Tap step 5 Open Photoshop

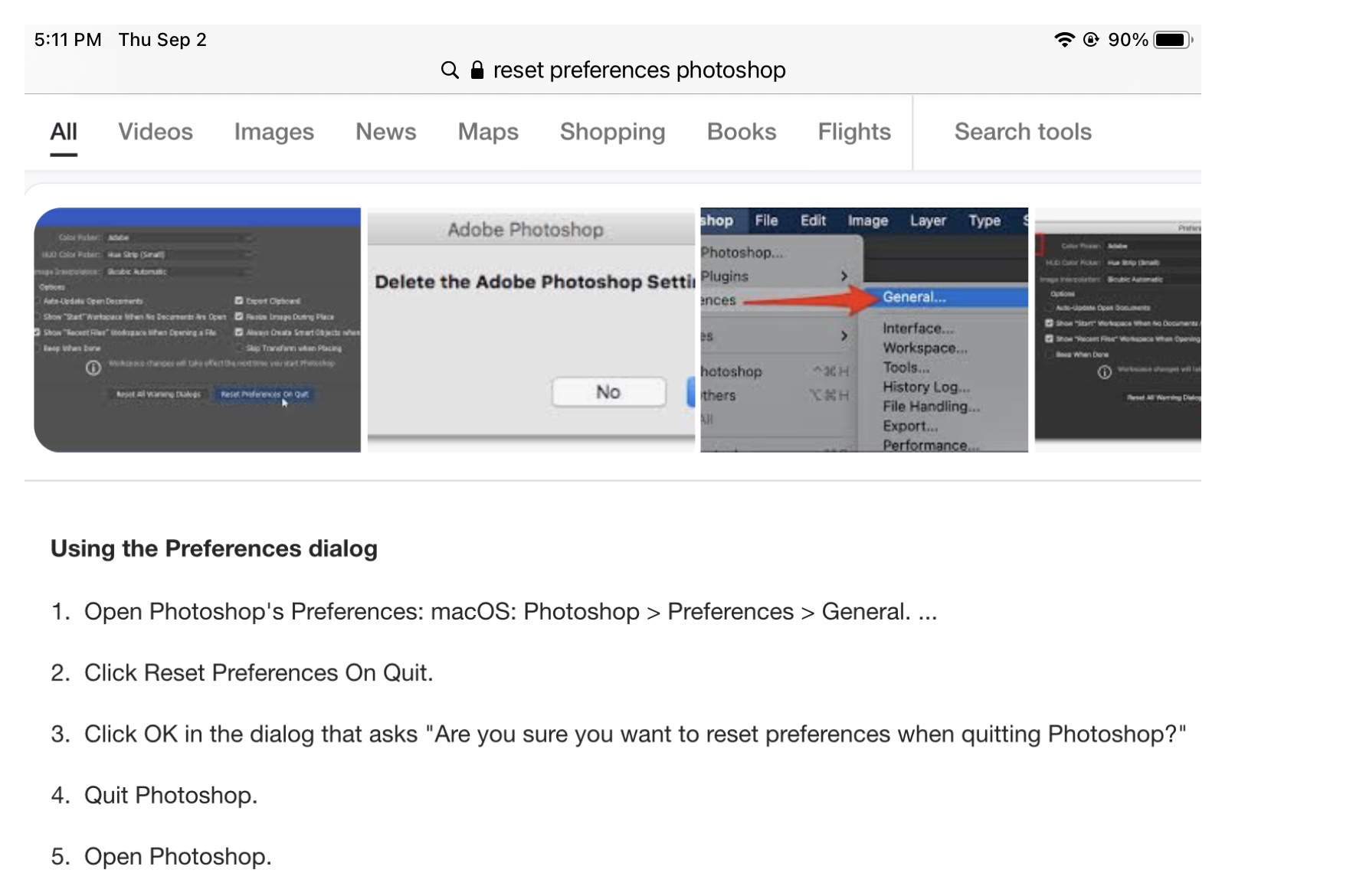178,857
